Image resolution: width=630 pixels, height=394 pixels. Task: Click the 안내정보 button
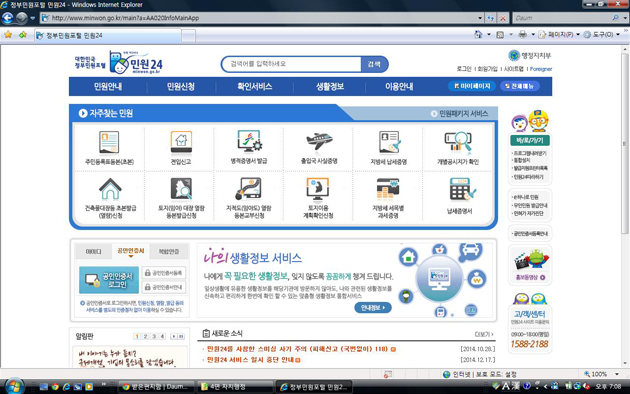click(x=373, y=308)
